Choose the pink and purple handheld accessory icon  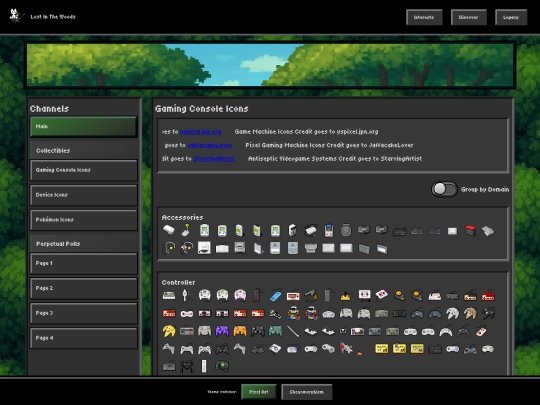click(329, 230)
